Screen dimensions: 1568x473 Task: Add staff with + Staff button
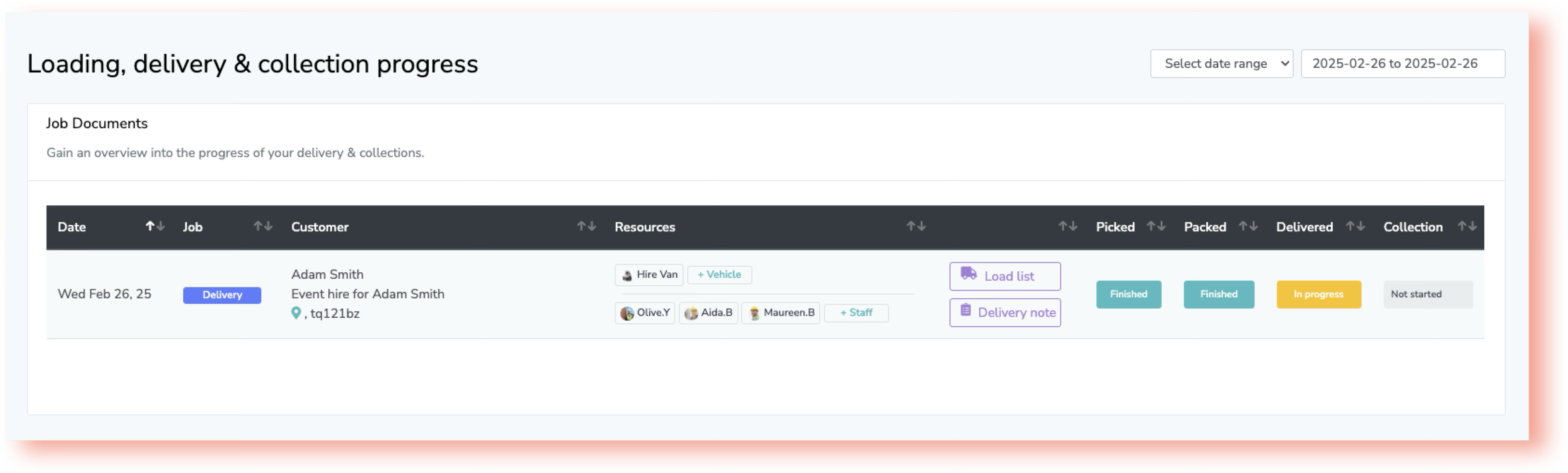point(856,313)
